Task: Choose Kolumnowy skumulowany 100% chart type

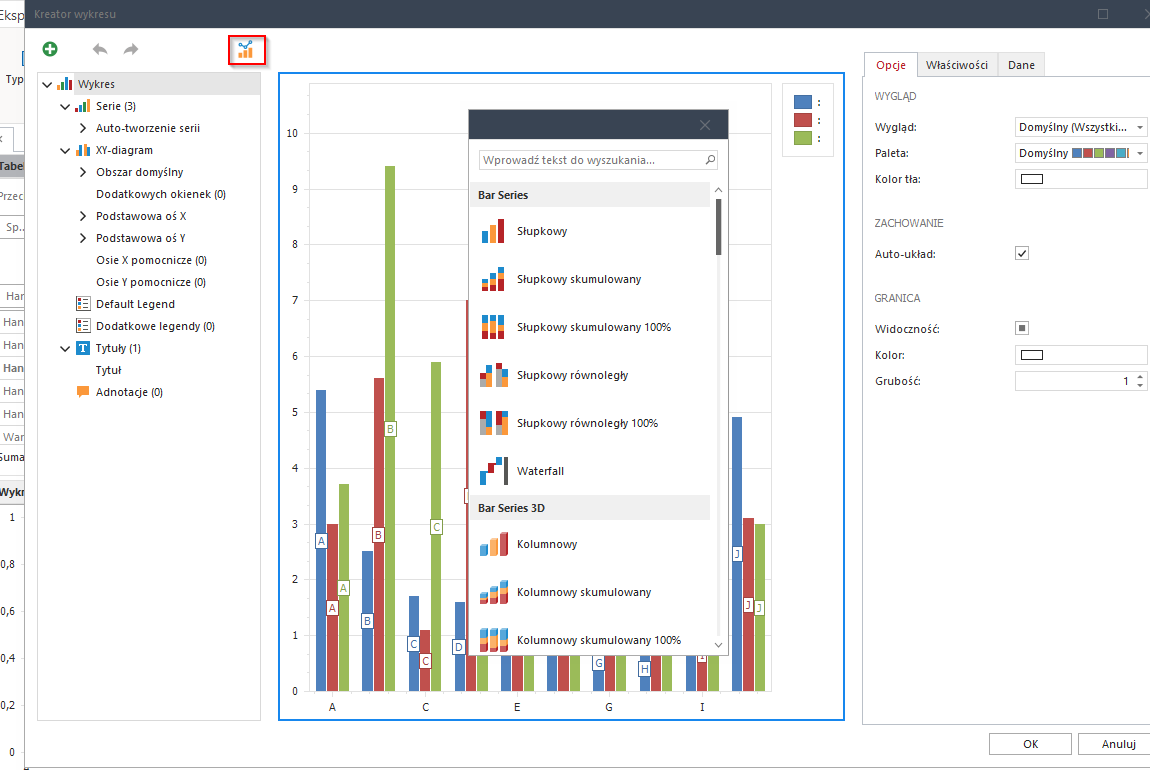Action: tap(589, 640)
